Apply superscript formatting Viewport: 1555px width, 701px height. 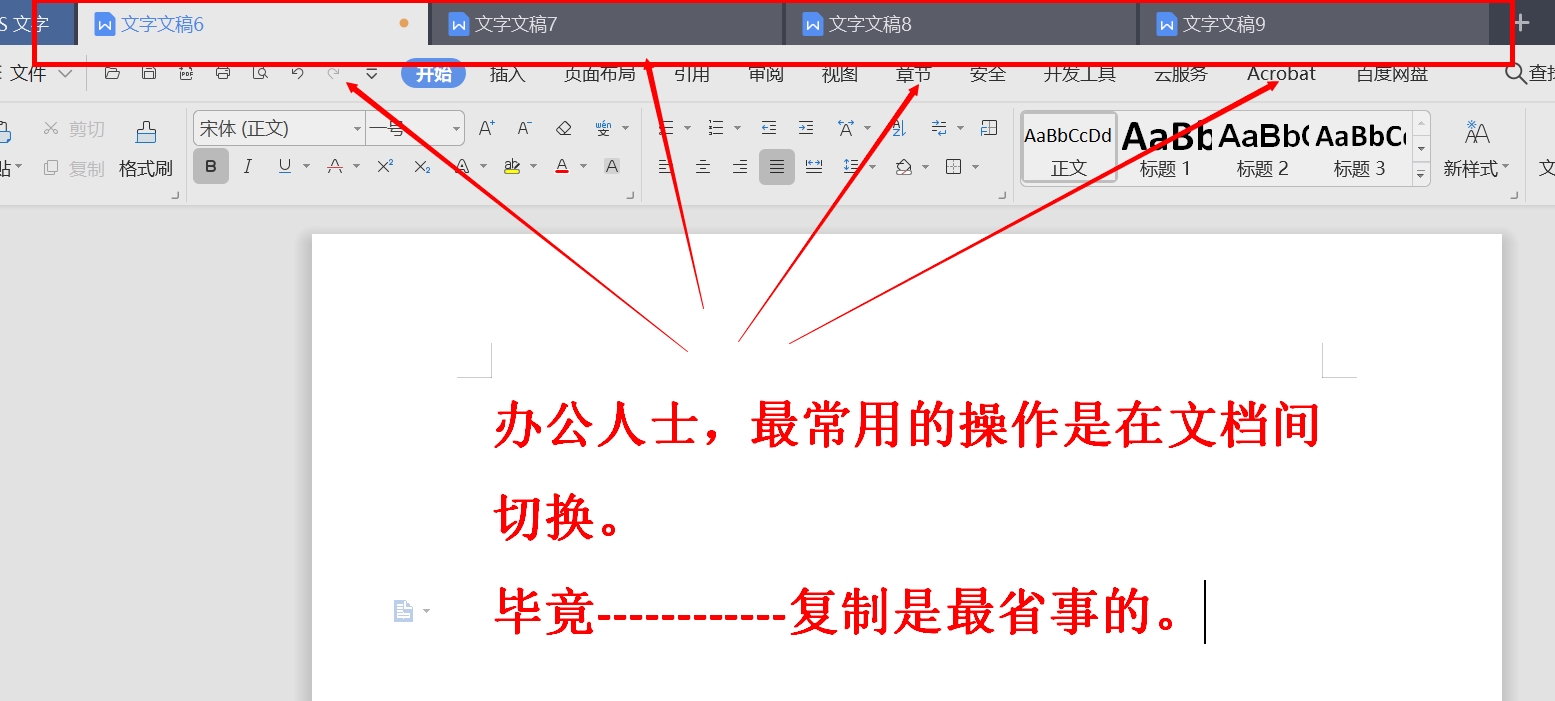click(385, 167)
